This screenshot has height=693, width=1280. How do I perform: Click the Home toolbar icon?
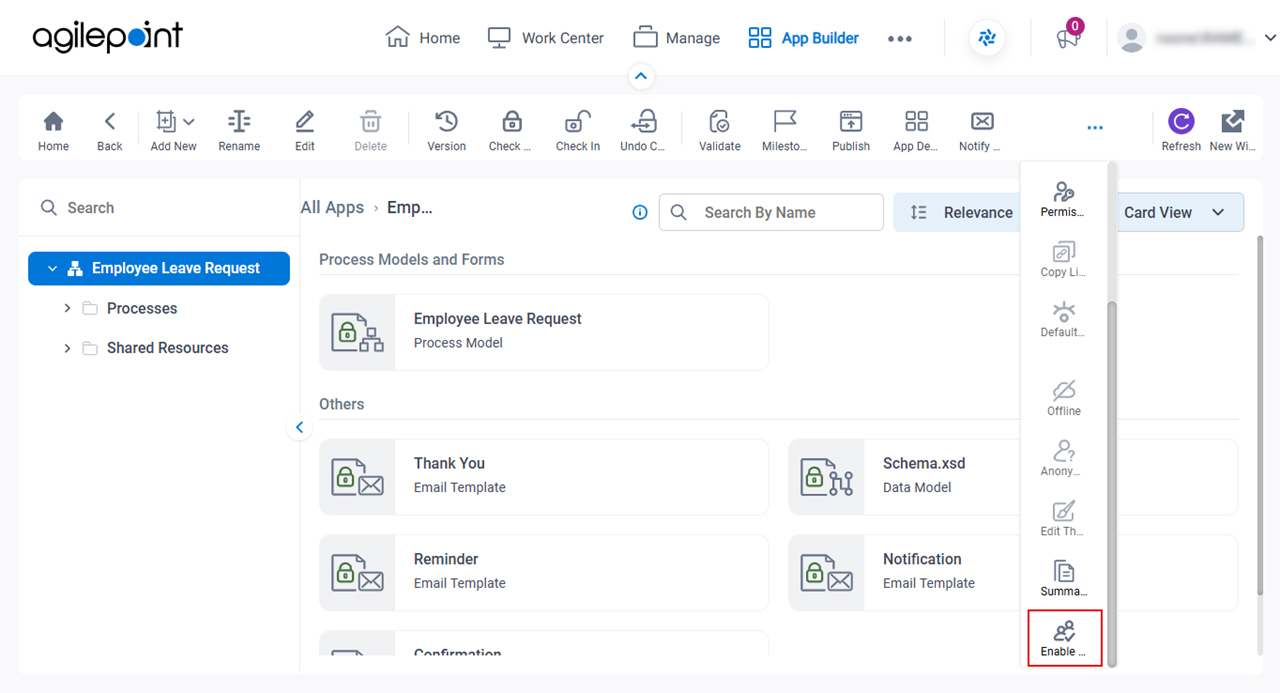point(54,131)
